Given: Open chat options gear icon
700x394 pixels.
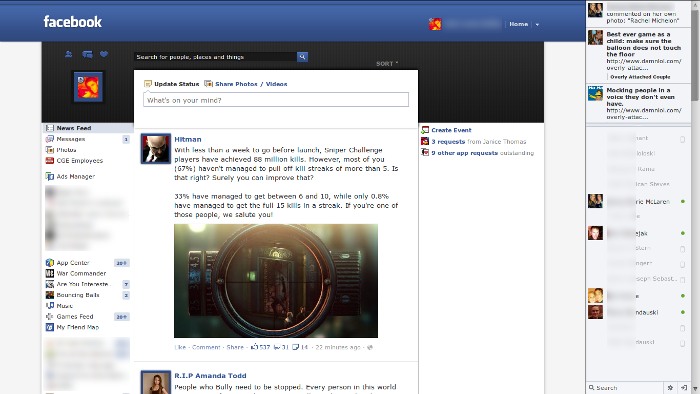Looking at the screenshot, I should (670, 388).
